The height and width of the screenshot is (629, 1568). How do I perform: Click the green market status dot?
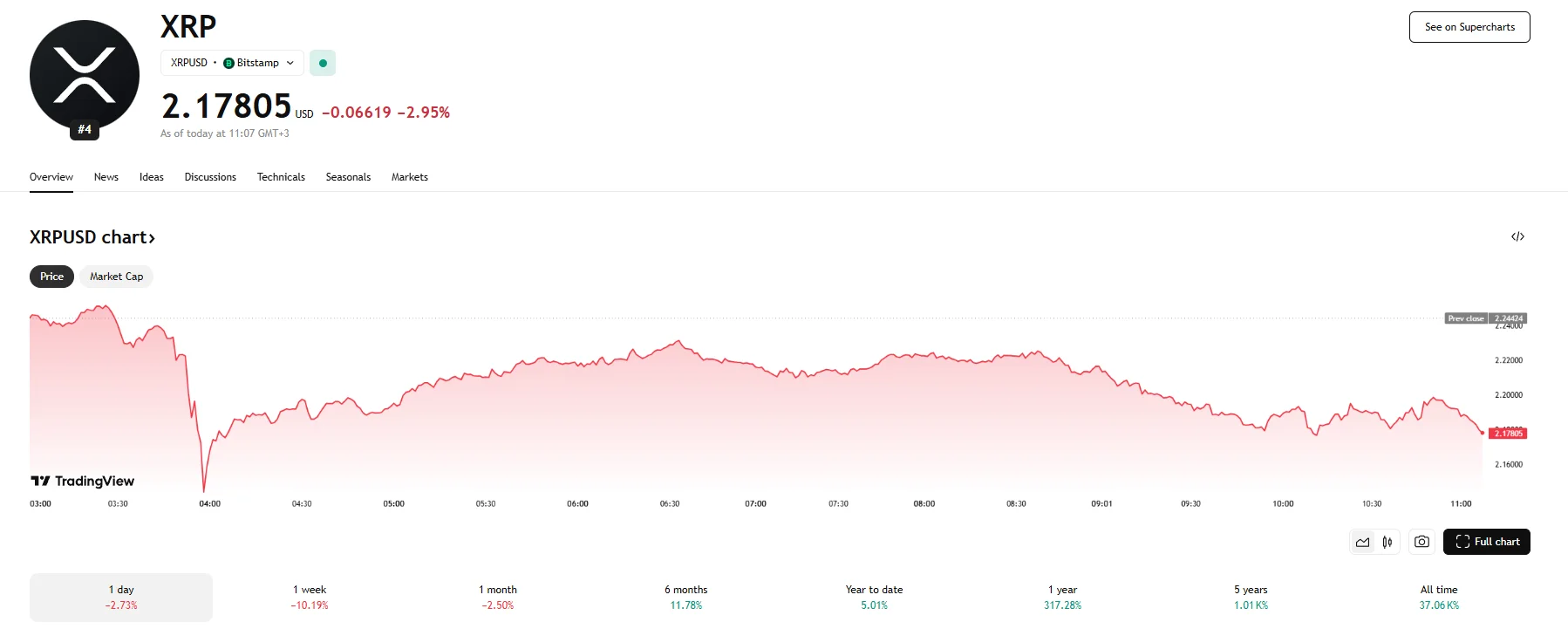coord(323,63)
